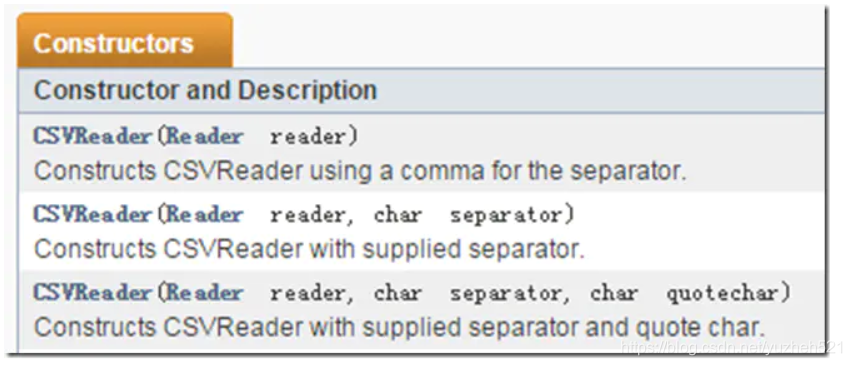This screenshot has height=366, width=852.
Task: Click the 'quotechar' parameter name
Action: [x=727, y=294]
